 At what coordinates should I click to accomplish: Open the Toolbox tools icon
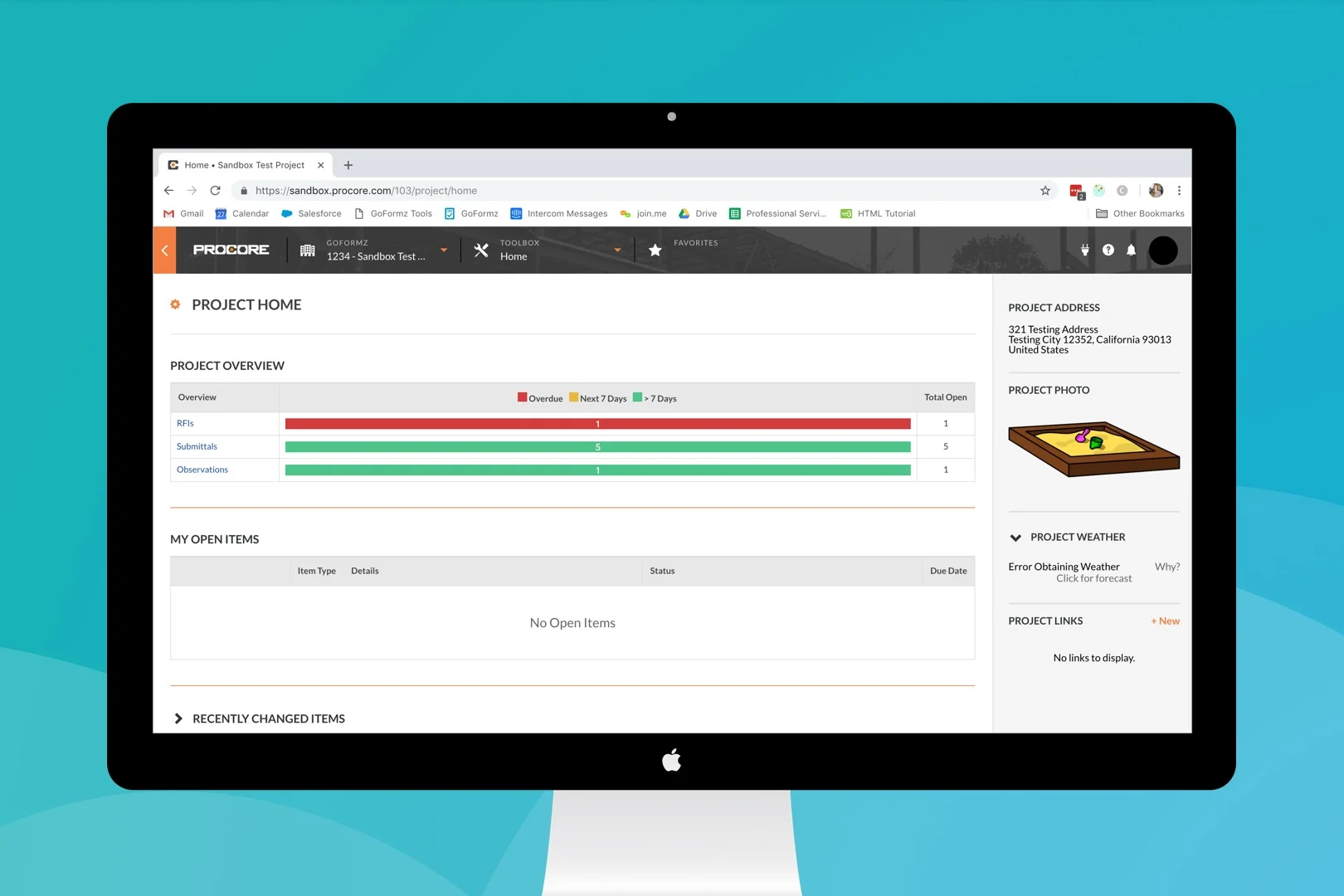[480, 250]
